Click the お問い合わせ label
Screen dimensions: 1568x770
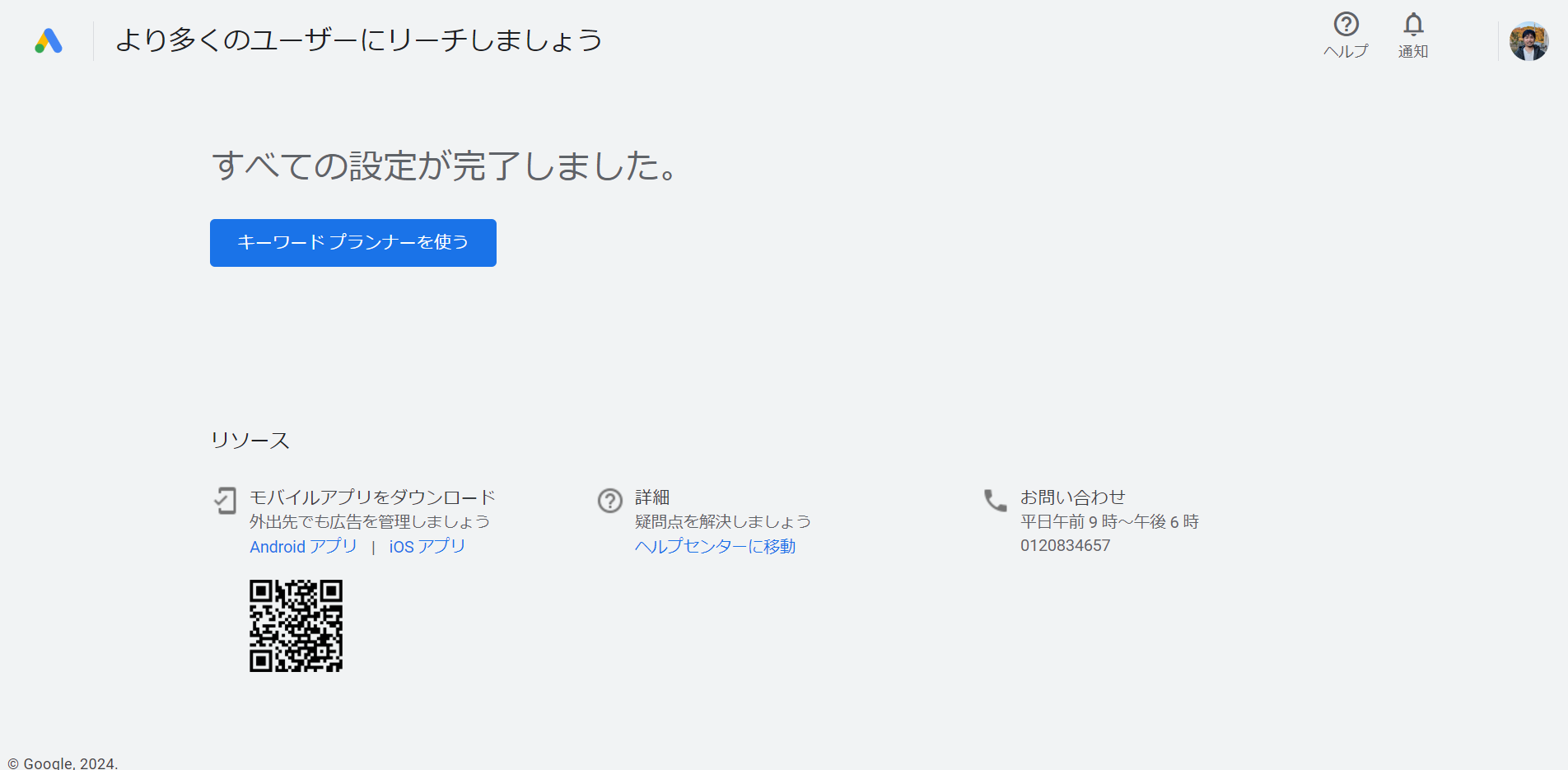pyautogui.click(x=1072, y=497)
